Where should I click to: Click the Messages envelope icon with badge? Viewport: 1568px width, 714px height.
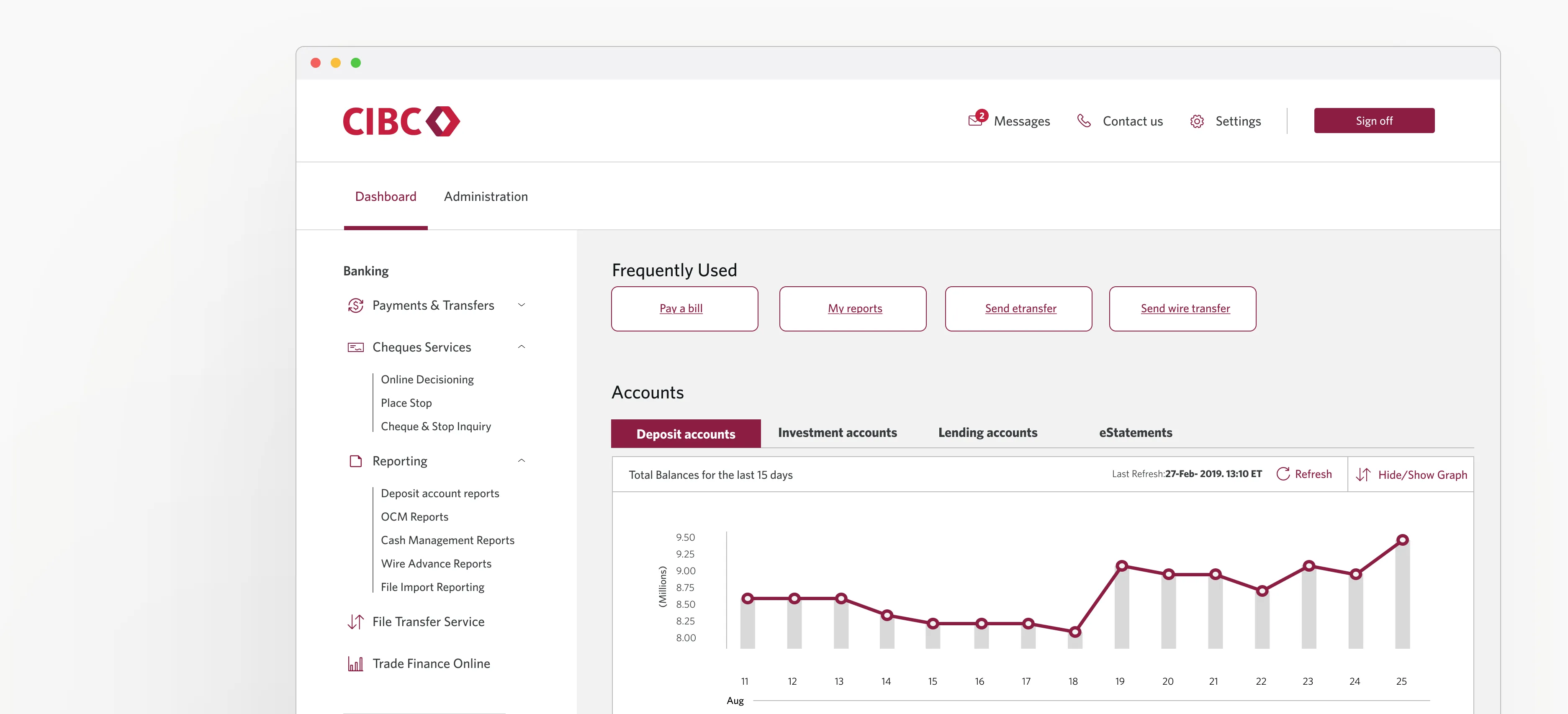point(976,120)
